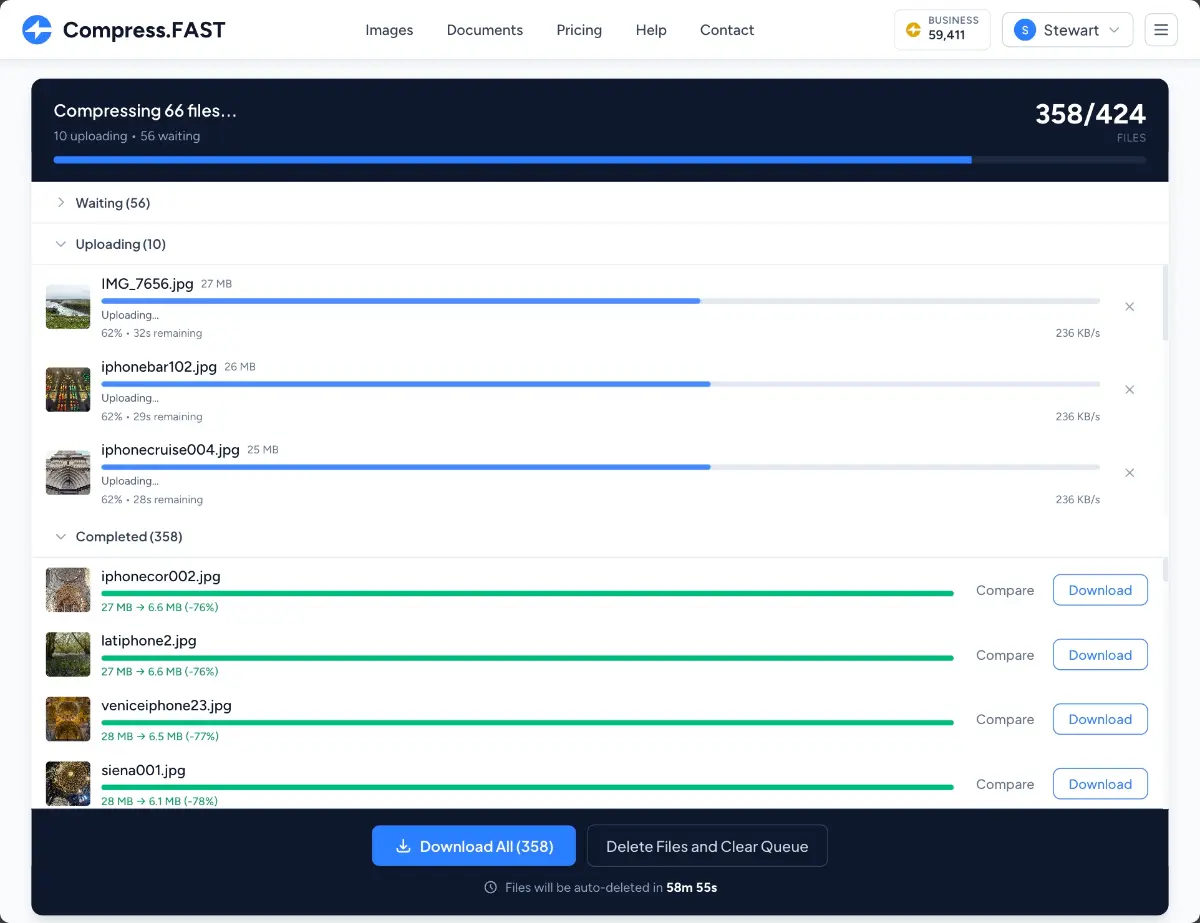Viewport: 1200px width, 923px height.
Task: Cancel the IMG_7656.jpg upload with its X
Action: (x=1129, y=307)
